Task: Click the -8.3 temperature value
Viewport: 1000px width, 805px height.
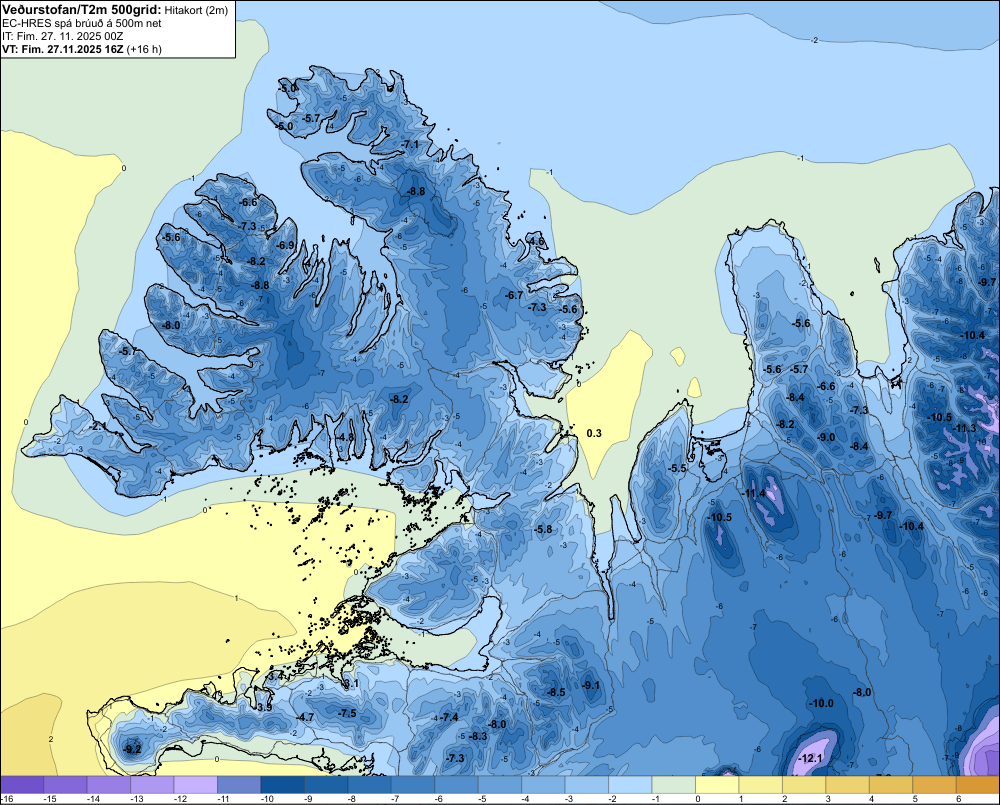Action: [478, 736]
